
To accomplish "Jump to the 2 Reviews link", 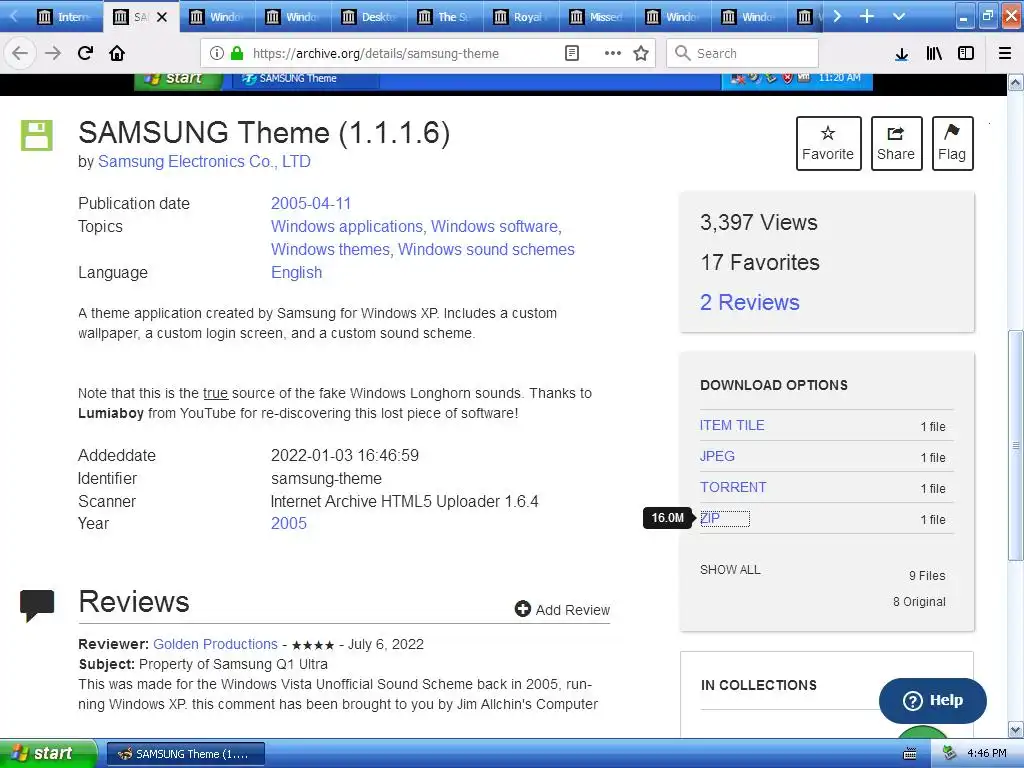I will click(x=750, y=302).
